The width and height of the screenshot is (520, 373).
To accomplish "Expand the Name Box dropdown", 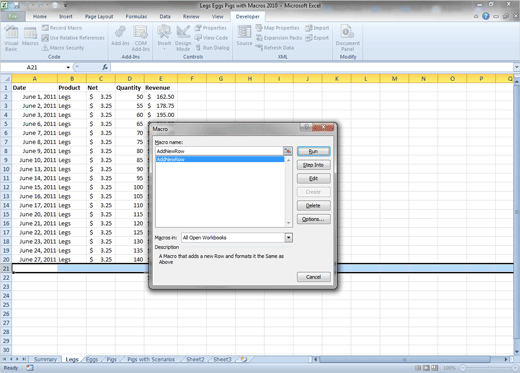I will pyautogui.click(x=68, y=67).
